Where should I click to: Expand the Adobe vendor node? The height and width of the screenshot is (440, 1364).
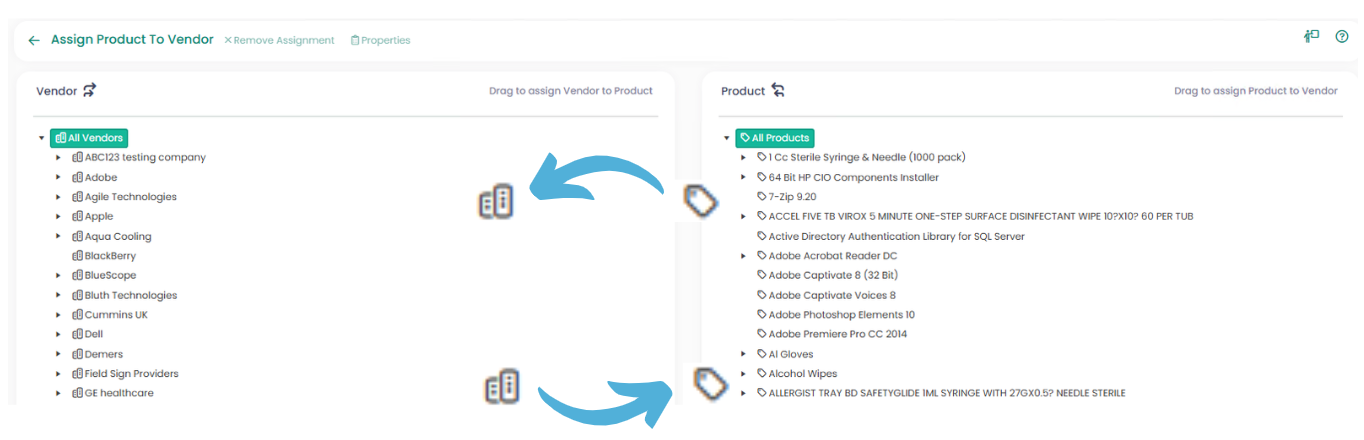coord(59,177)
